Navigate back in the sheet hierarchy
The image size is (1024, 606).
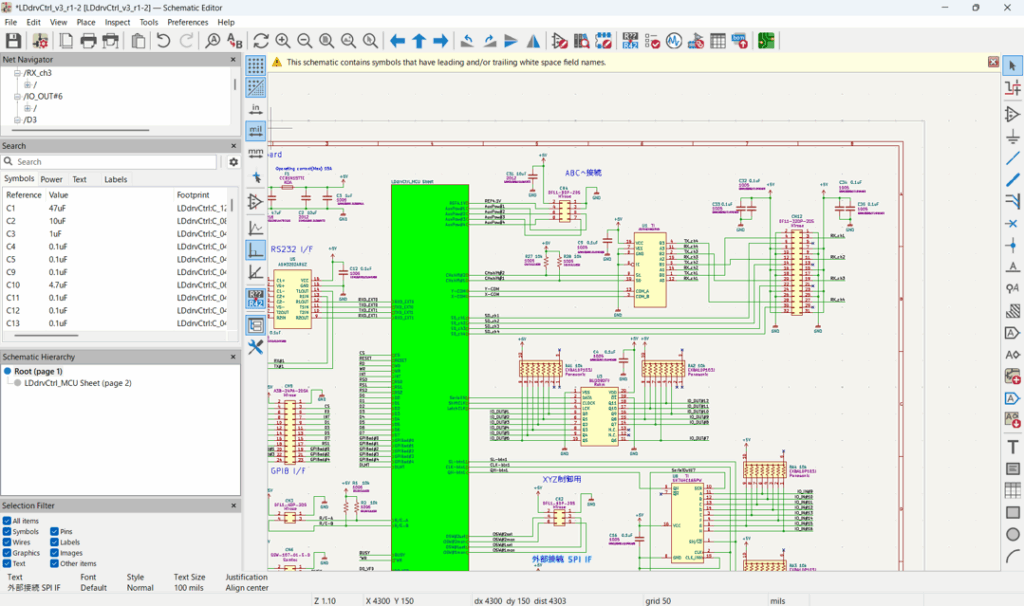[x=397, y=40]
